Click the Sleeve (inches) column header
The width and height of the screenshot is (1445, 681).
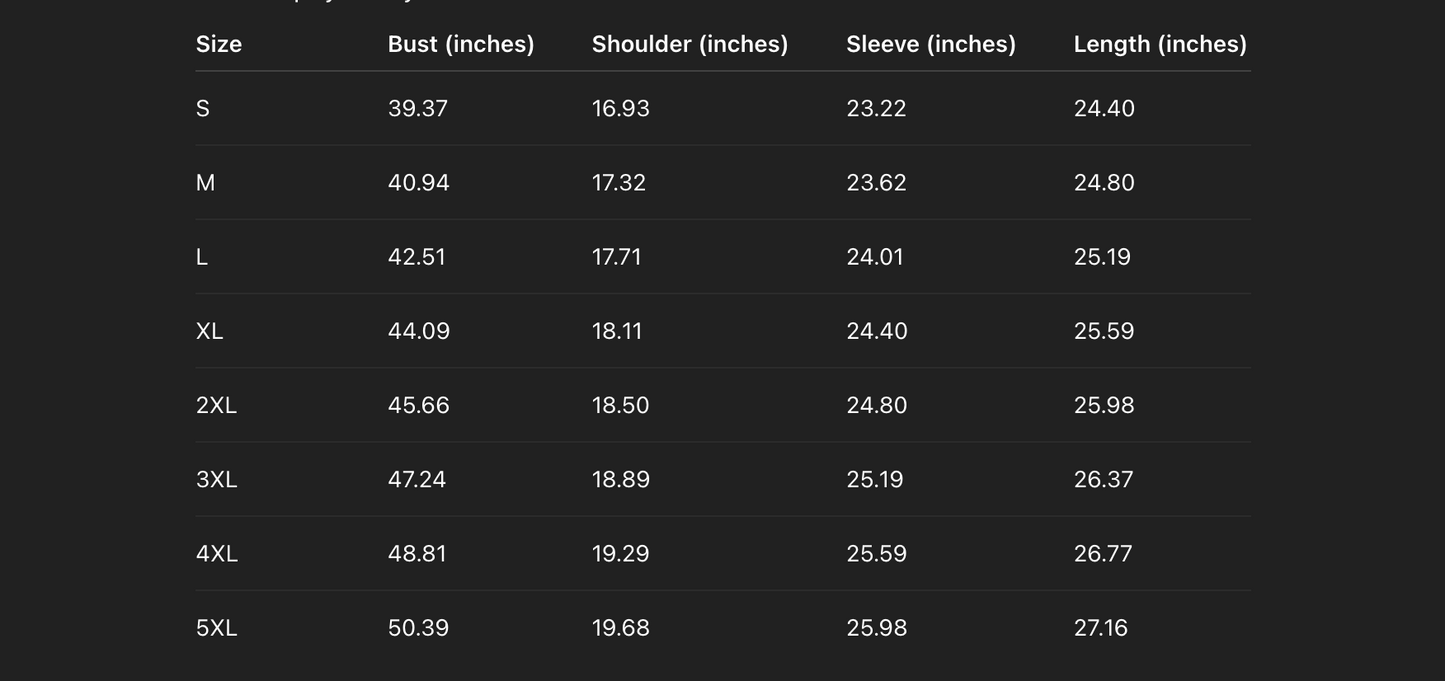tap(931, 44)
